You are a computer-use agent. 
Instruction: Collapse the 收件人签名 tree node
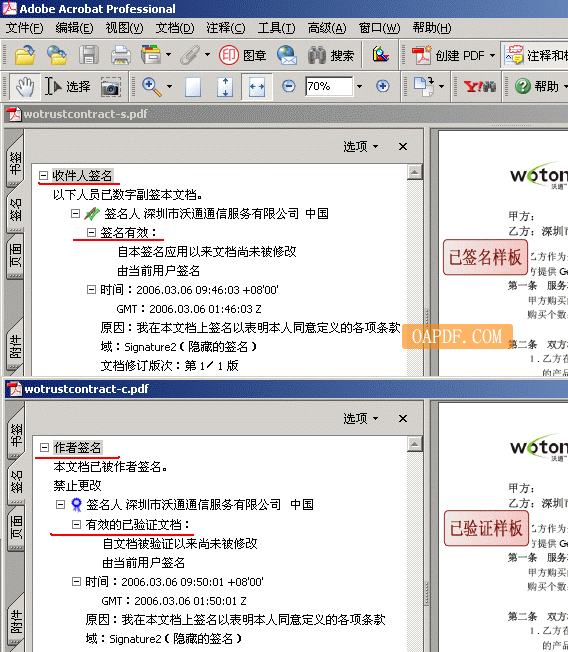(43, 175)
